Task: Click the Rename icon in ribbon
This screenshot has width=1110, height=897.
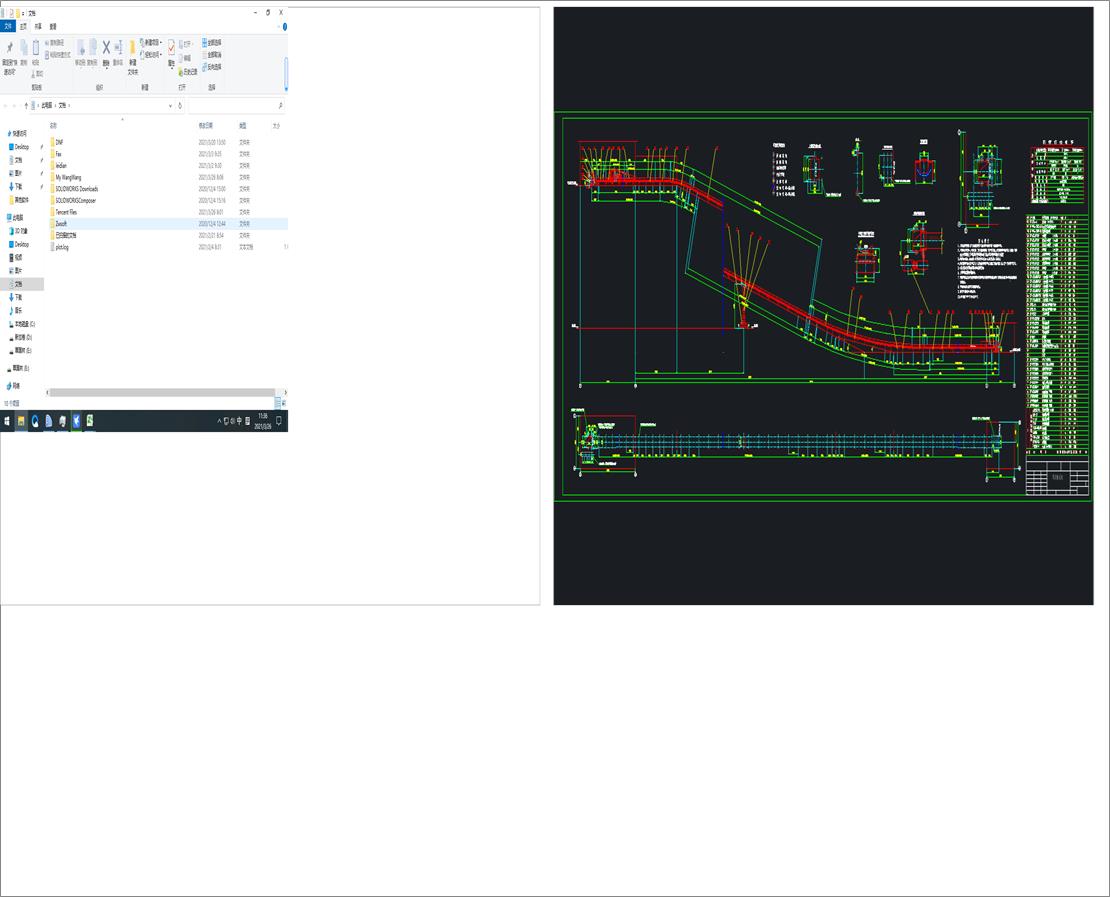Action: click(118, 48)
